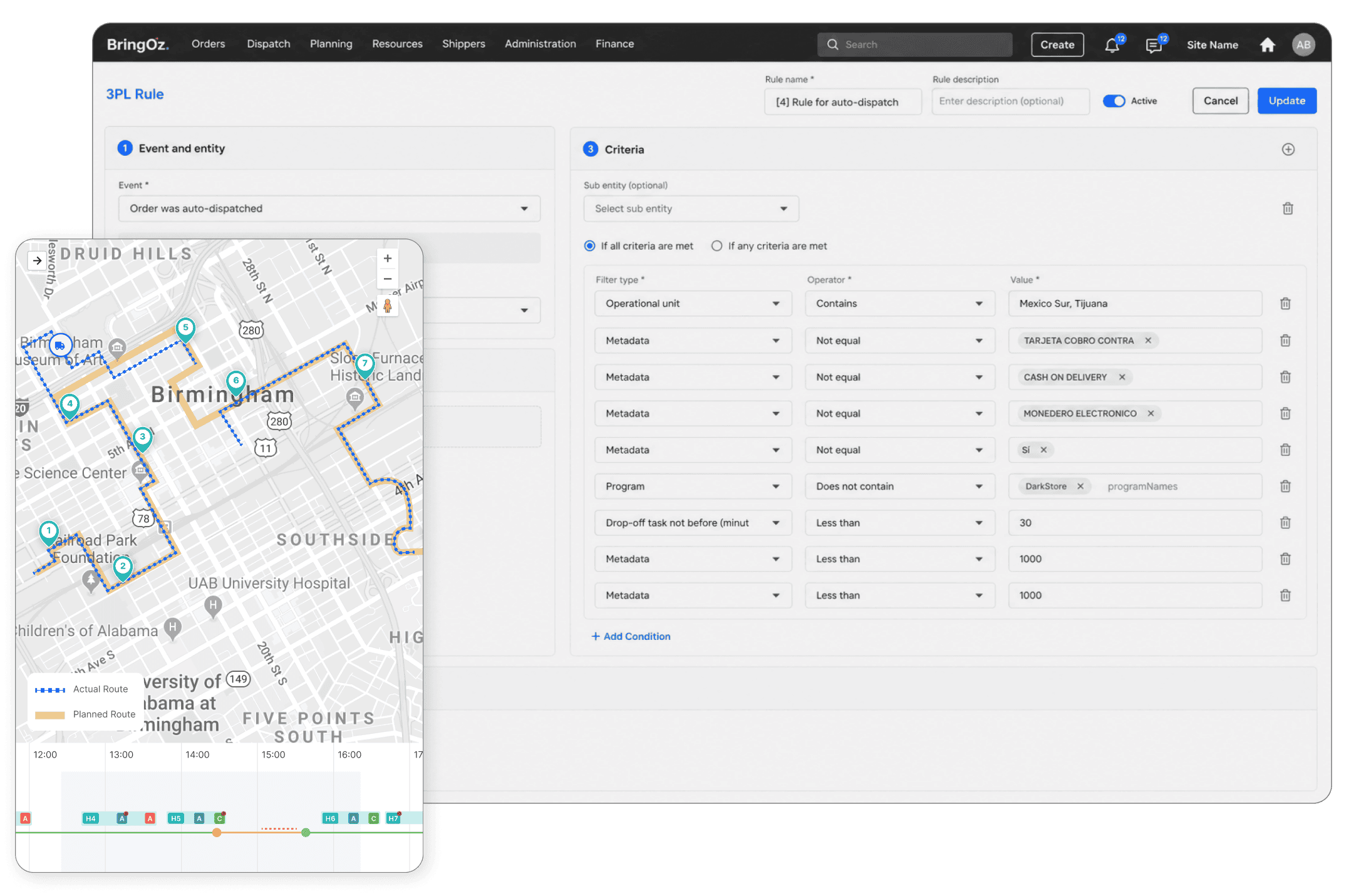Toggle the Active rule switch
The height and width of the screenshot is (896, 1349).
tap(1114, 101)
